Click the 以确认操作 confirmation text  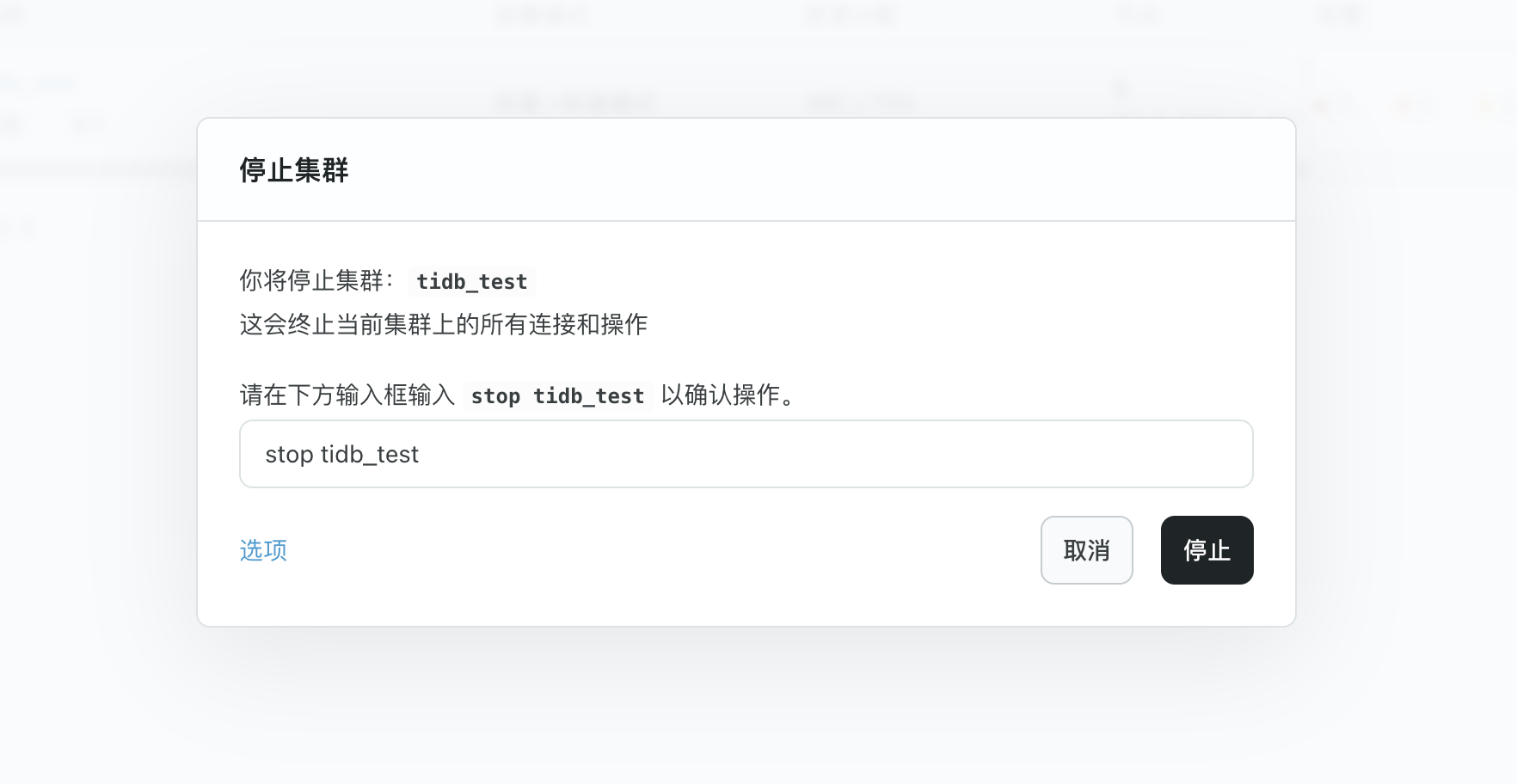pos(725,395)
